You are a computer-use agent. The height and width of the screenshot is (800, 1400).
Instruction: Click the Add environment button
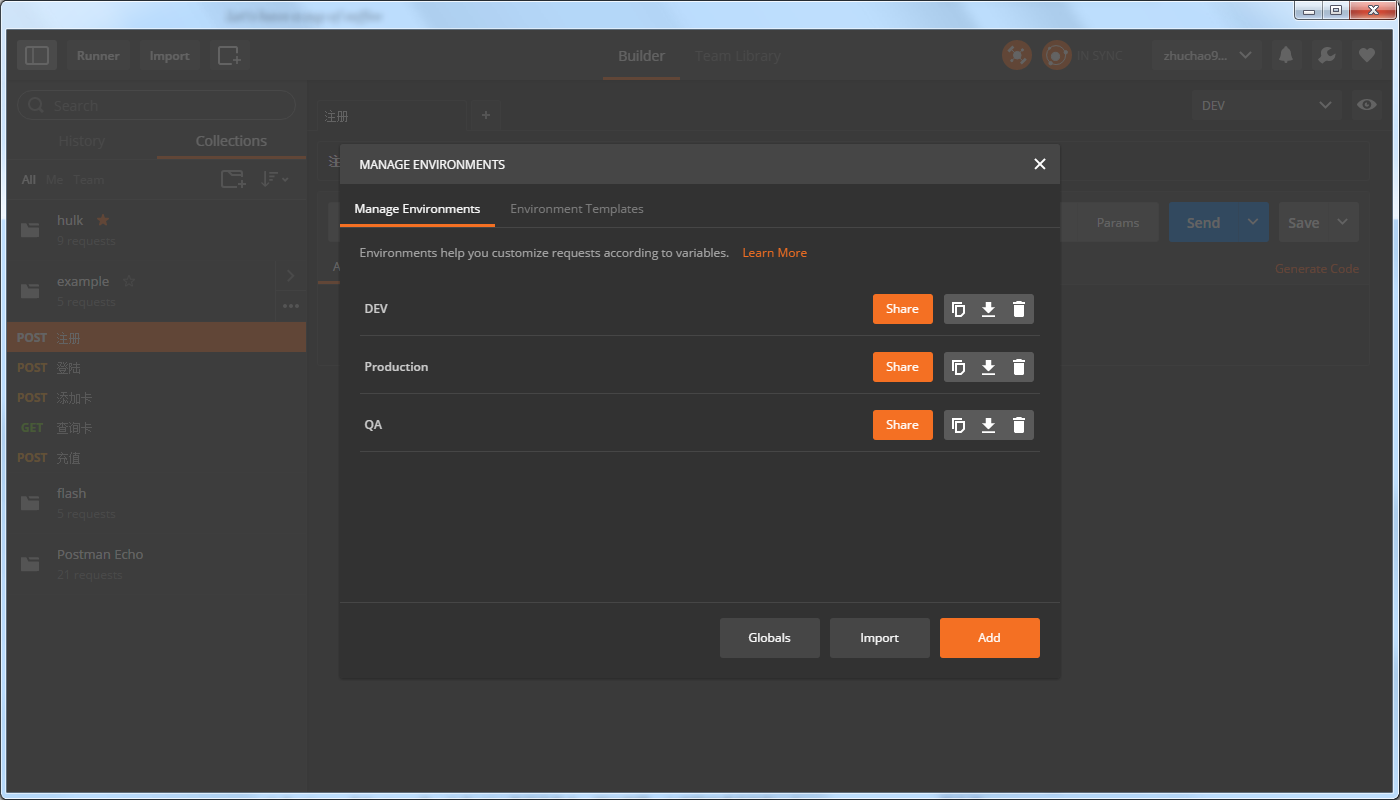[990, 638]
